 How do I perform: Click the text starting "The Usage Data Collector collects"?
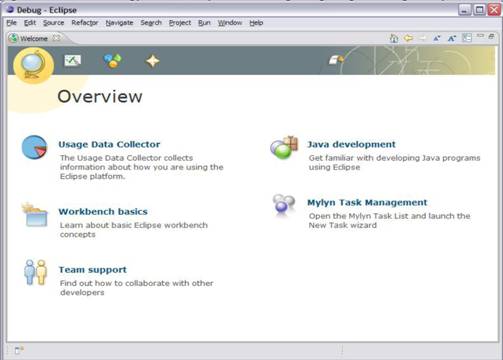[142, 167]
